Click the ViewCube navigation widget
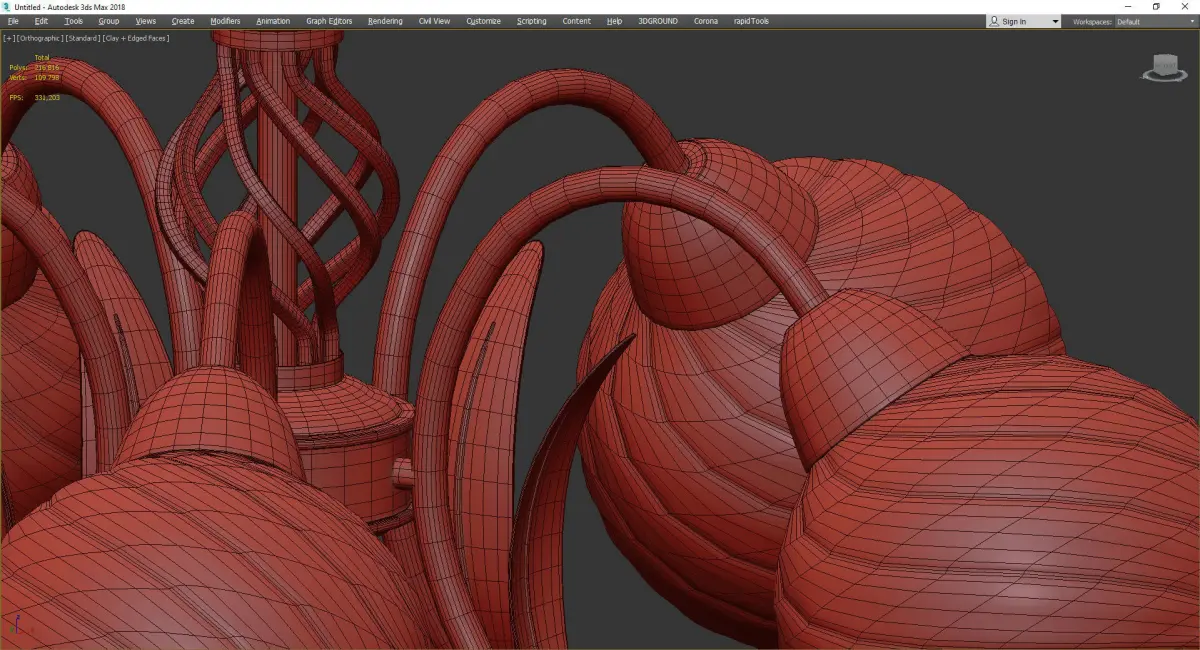This screenshot has width=1200, height=650. click(1162, 68)
